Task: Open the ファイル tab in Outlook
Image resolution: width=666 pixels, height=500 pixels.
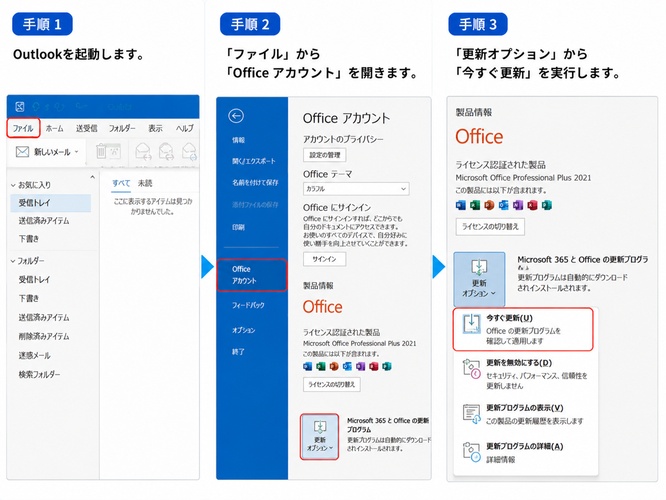Action: pyautogui.click(x=23, y=128)
